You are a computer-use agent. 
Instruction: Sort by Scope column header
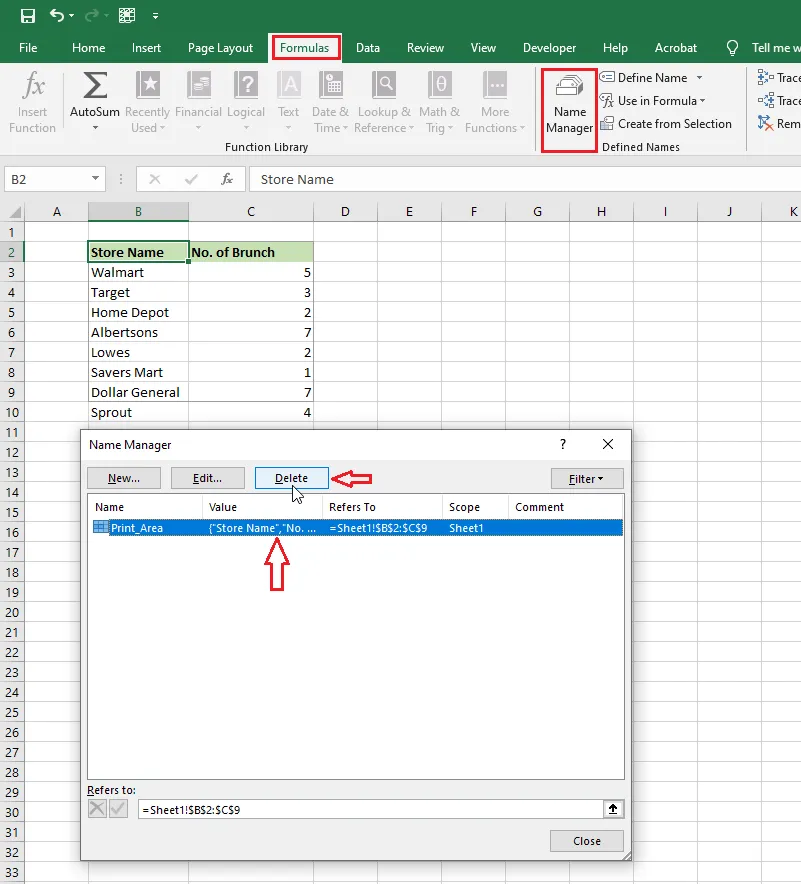(475, 507)
